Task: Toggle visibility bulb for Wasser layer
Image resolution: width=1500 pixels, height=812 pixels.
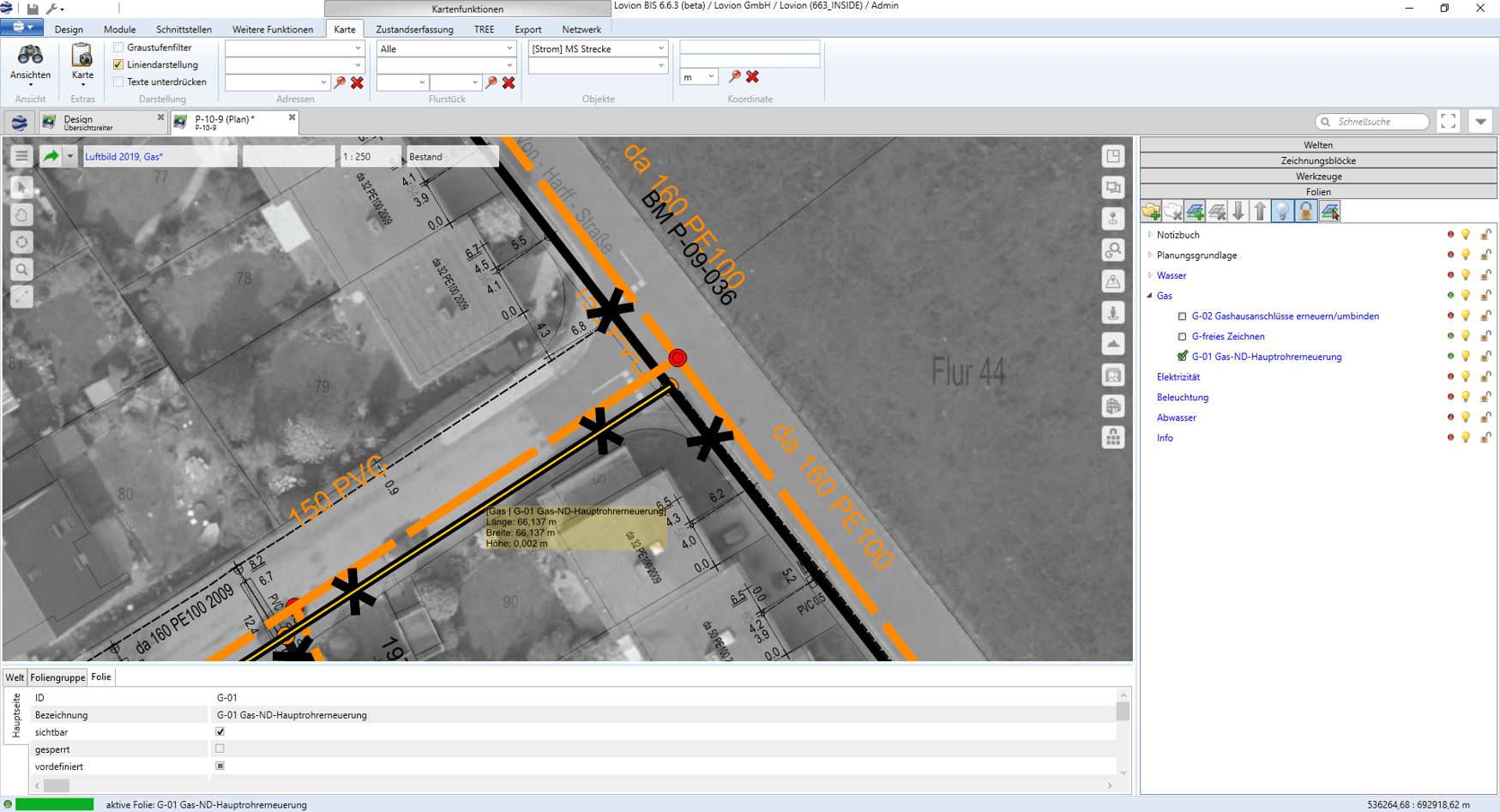Action: (1466, 275)
